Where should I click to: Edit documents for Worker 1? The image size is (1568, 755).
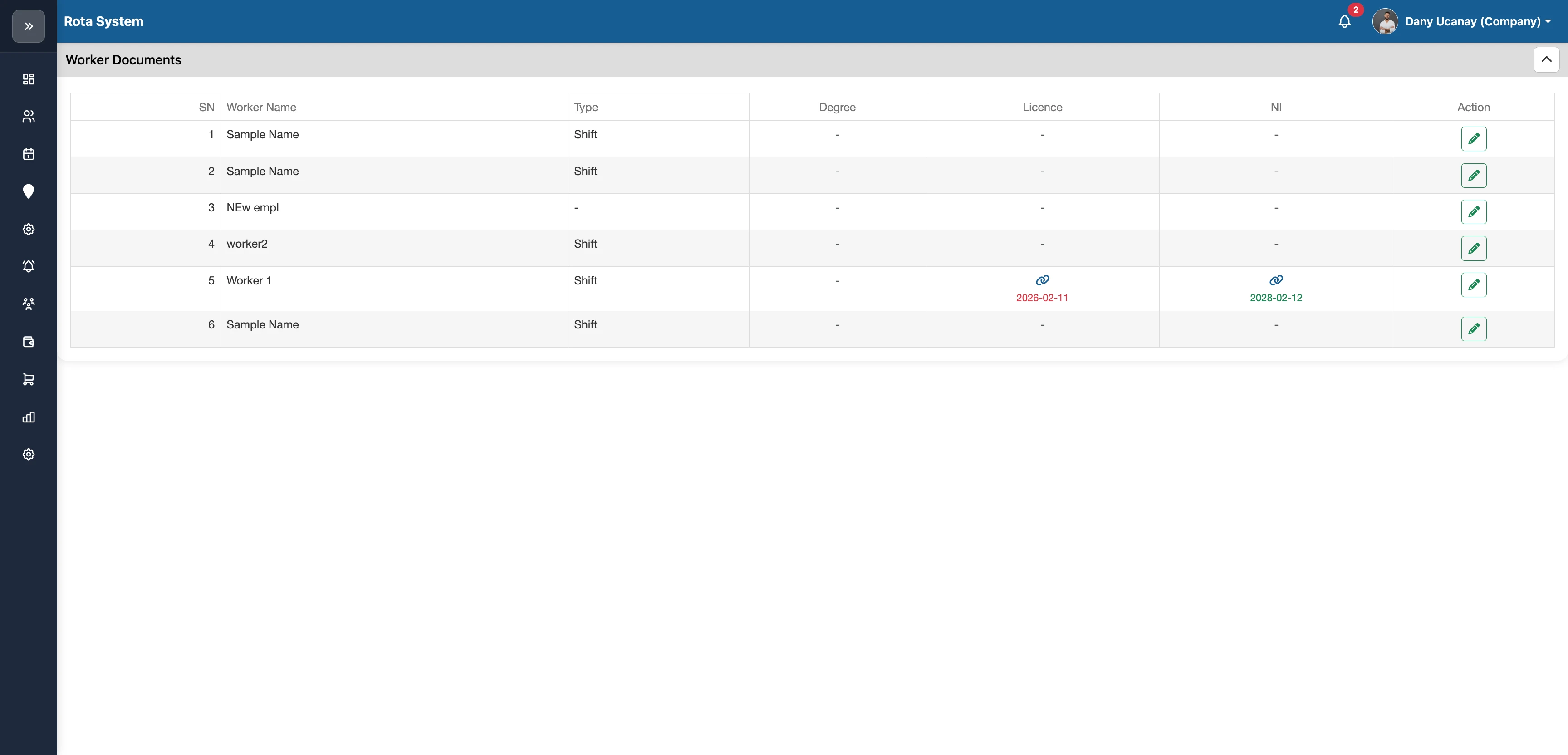pyautogui.click(x=1474, y=285)
